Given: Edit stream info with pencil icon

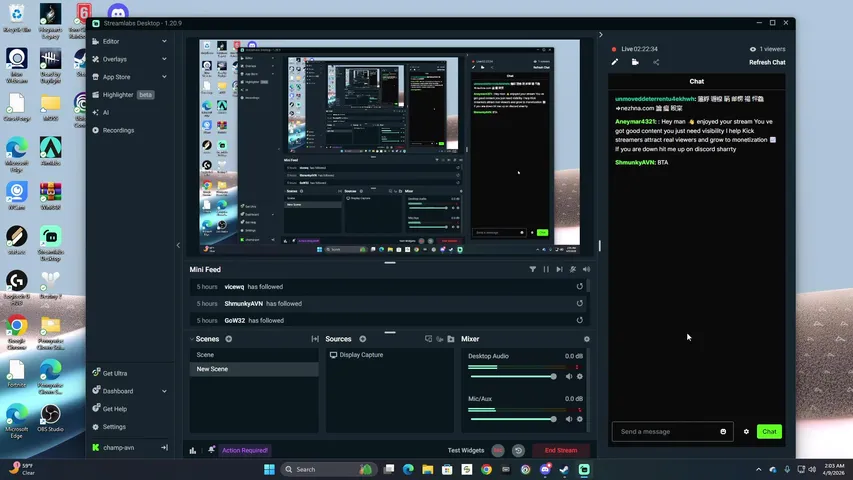Looking at the screenshot, I should tap(615, 62).
